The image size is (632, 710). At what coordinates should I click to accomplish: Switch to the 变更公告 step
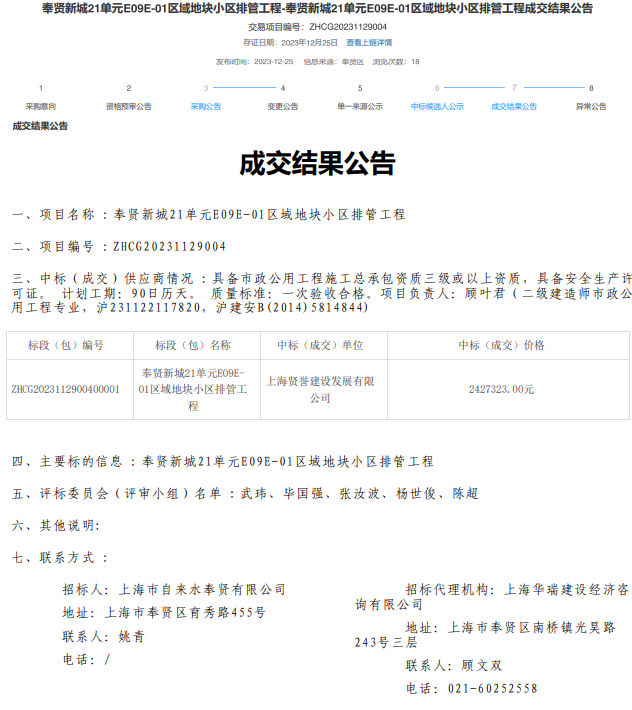click(283, 106)
